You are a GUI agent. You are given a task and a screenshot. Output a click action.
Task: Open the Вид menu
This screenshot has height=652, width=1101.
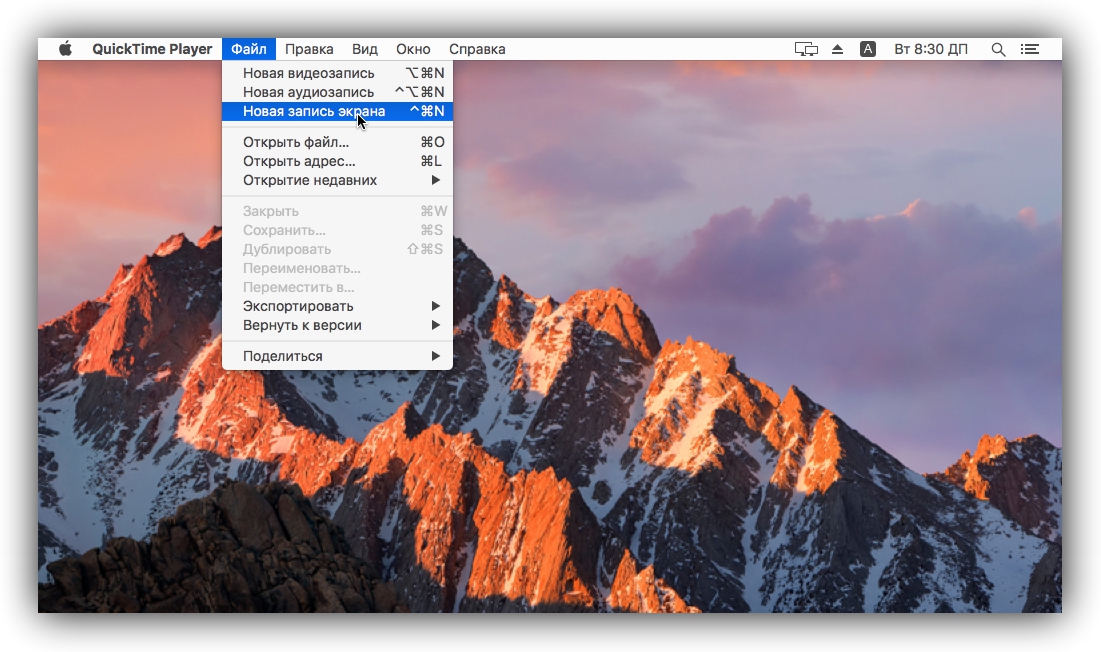[x=365, y=49]
